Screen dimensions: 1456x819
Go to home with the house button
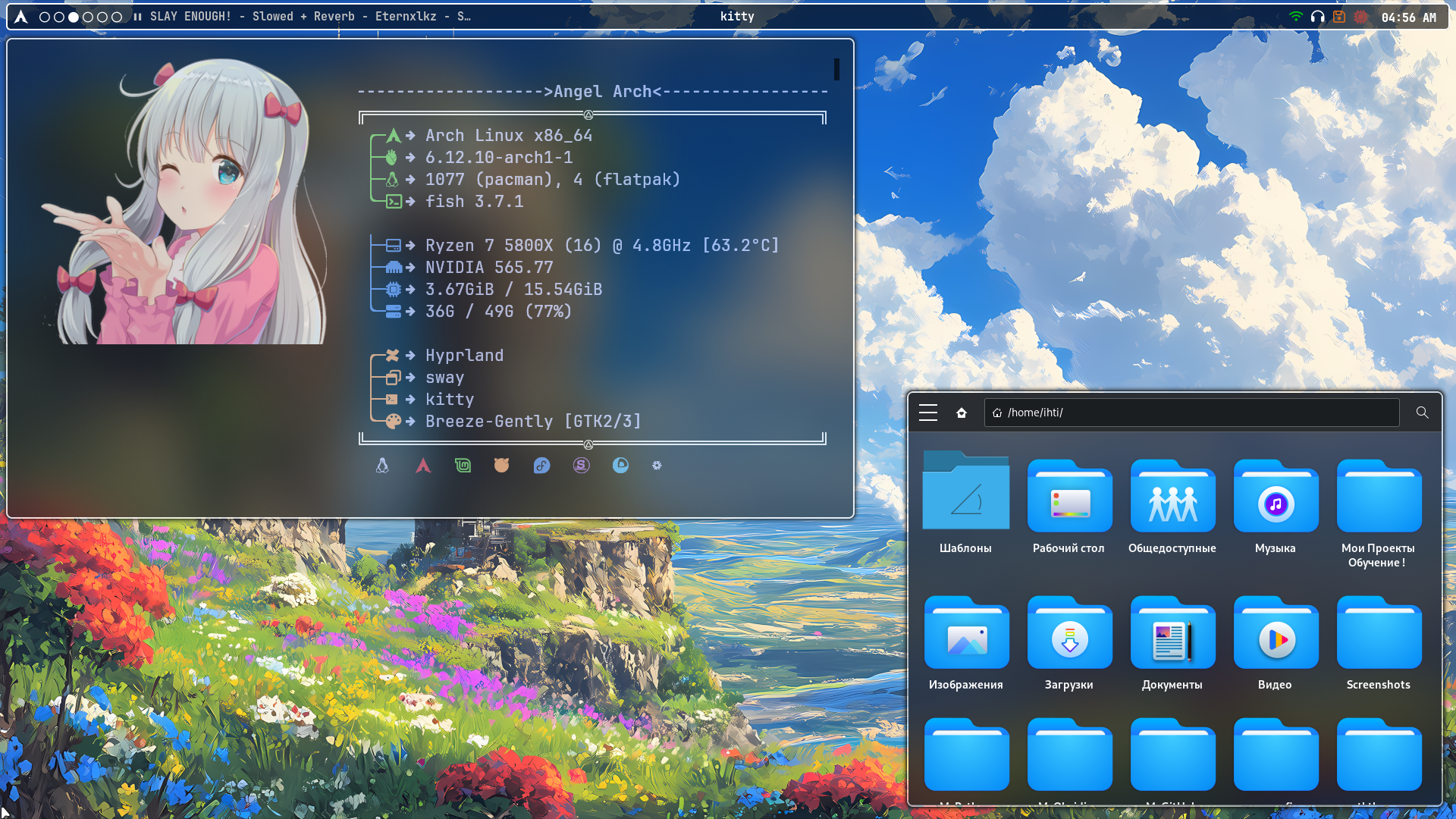point(962,413)
